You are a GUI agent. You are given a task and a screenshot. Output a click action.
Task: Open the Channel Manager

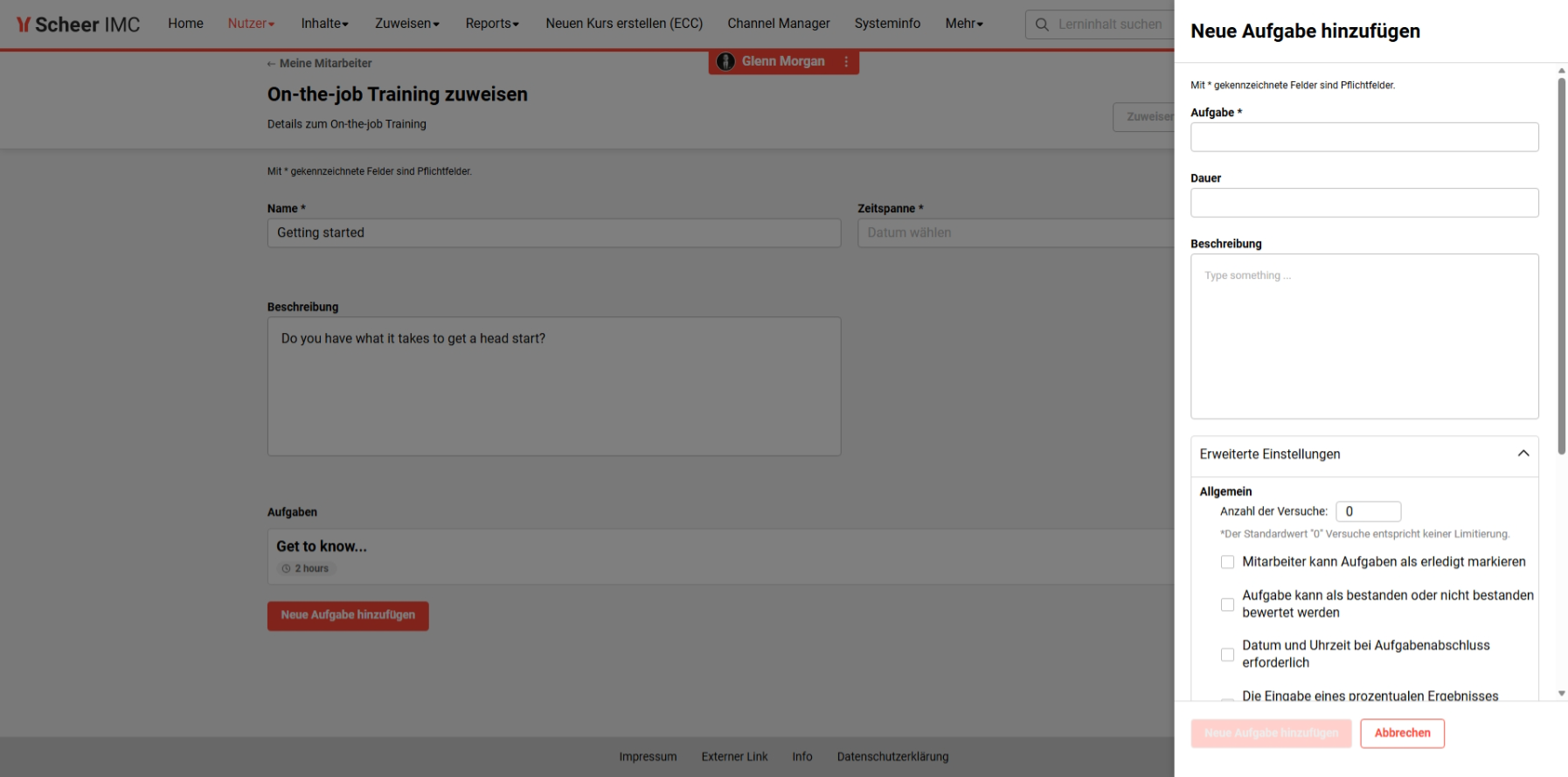(x=779, y=24)
